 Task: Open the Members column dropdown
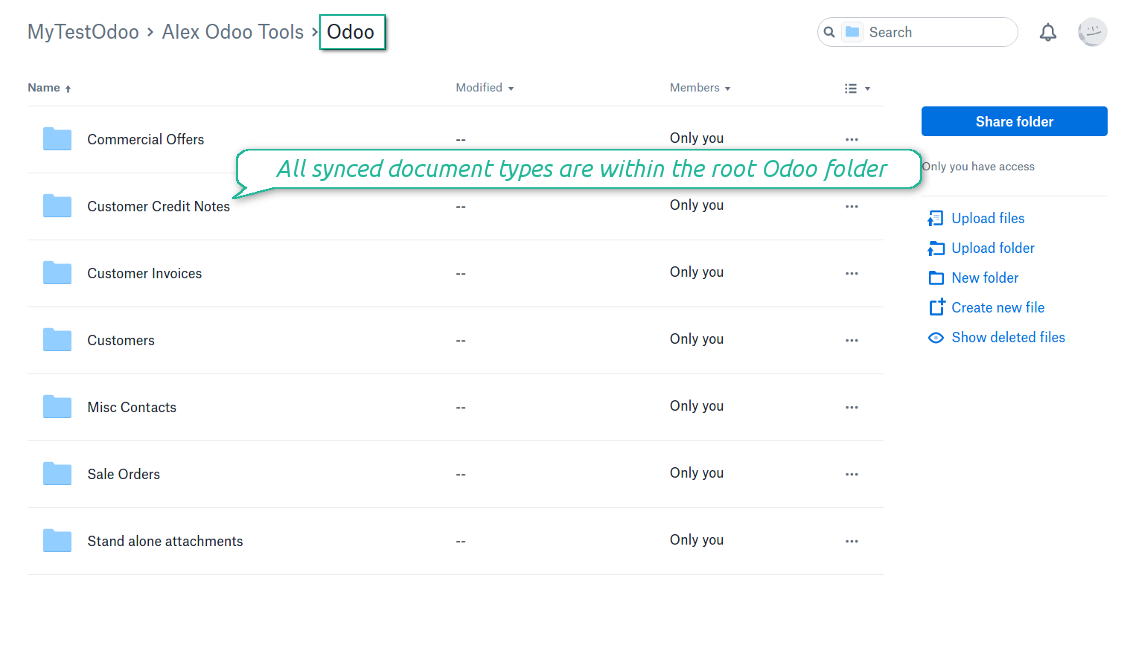coord(700,88)
